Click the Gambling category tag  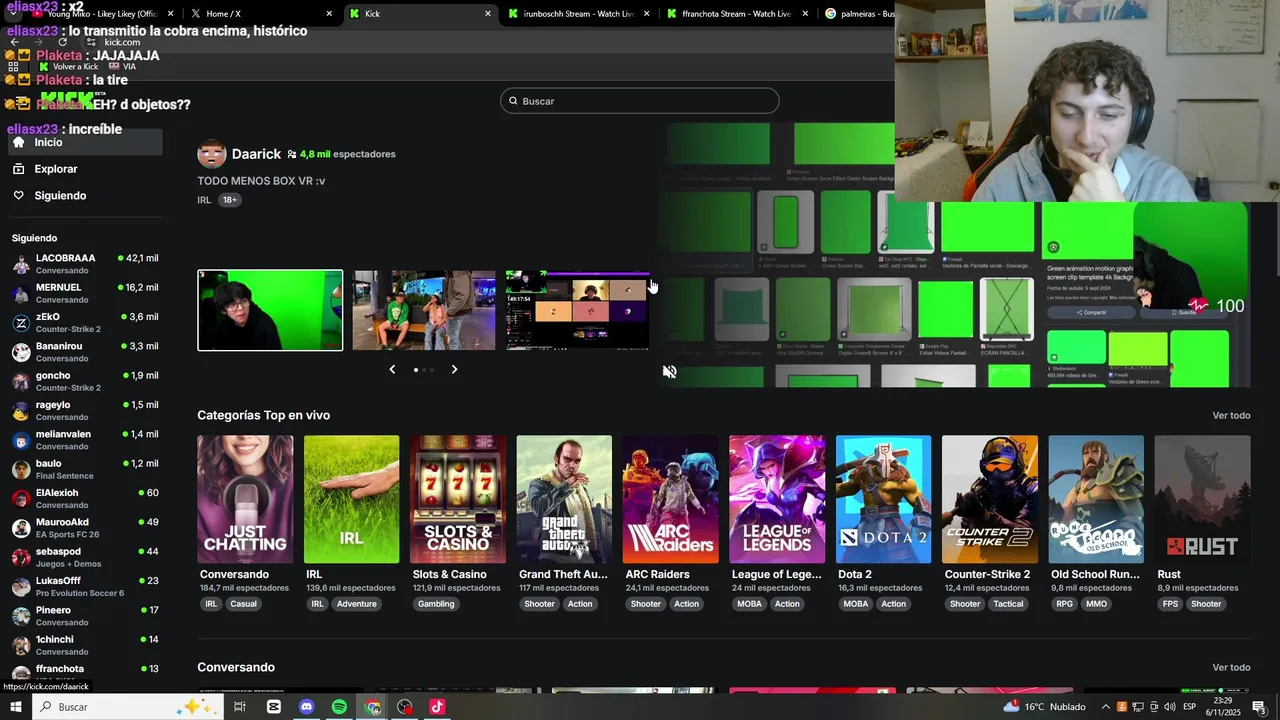436,604
